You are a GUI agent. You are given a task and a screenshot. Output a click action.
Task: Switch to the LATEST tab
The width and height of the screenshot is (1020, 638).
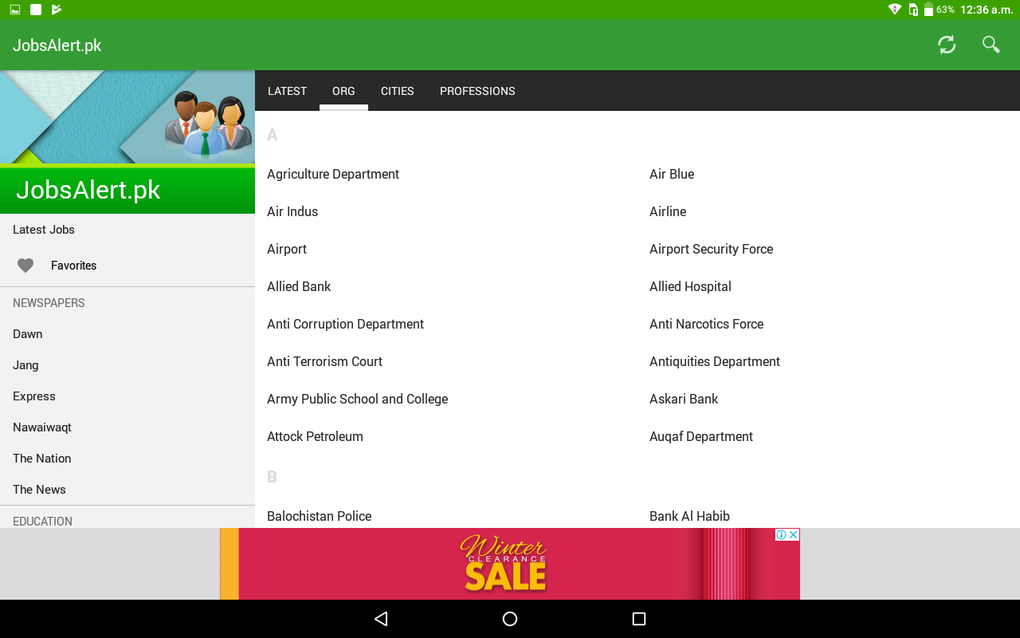pyautogui.click(x=287, y=91)
